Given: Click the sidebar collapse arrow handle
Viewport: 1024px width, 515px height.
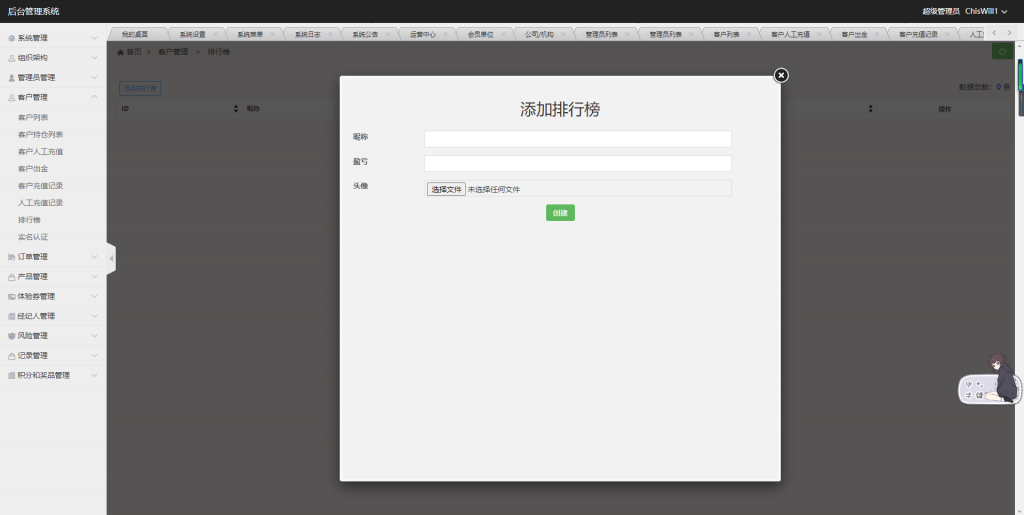Looking at the screenshot, I should pyautogui.click(x=111, y=258).
